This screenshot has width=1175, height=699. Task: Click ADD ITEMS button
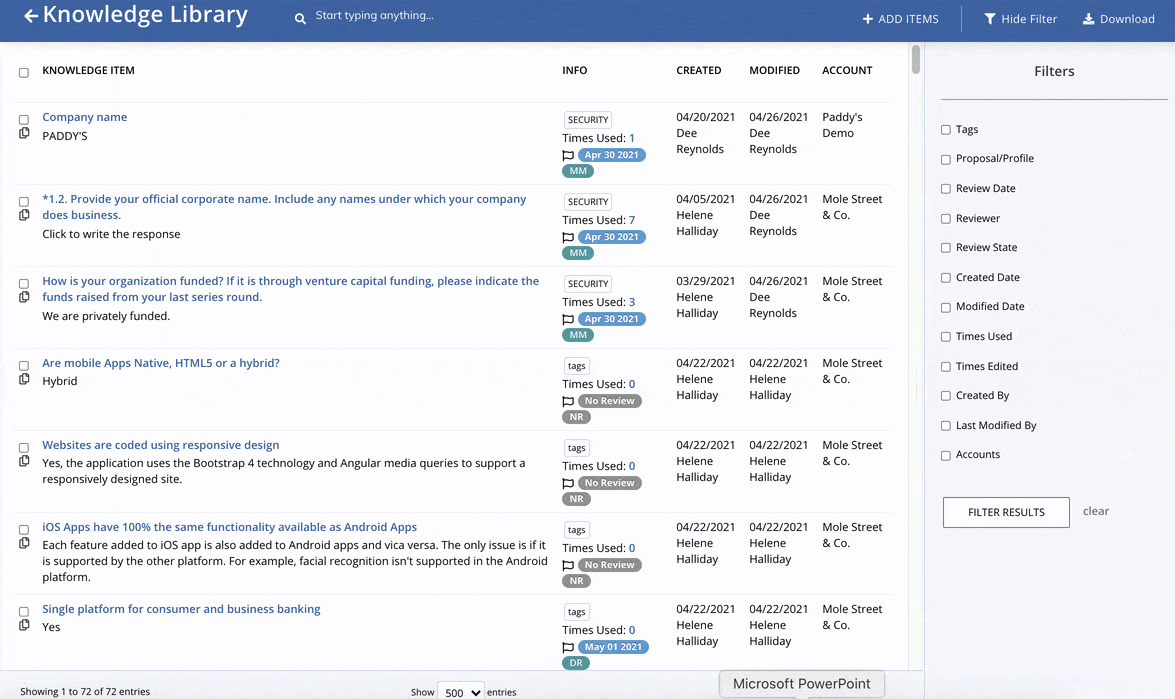[x=901, y=19]
